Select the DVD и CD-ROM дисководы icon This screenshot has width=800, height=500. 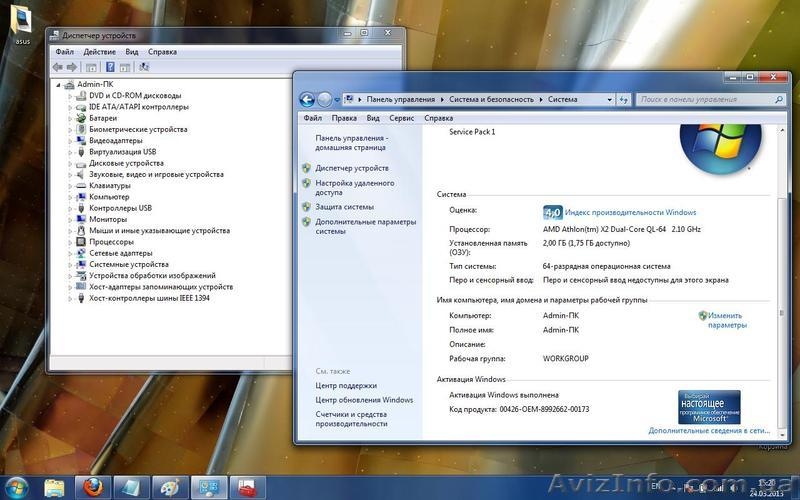(81, 95)
